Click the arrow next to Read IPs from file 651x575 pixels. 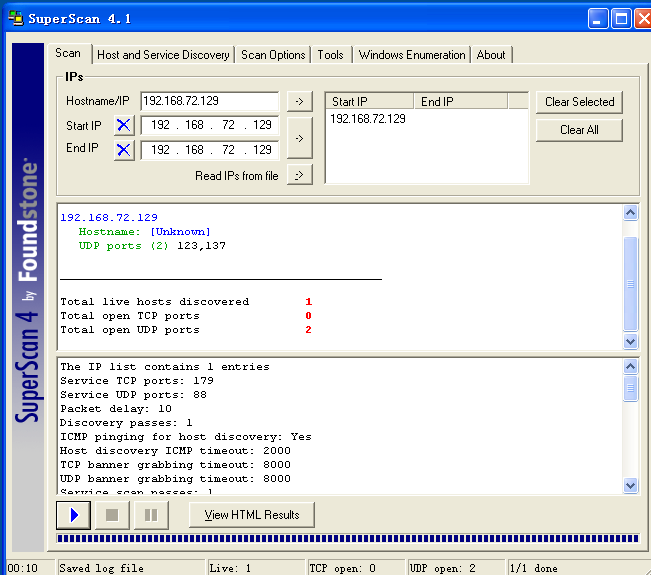(x=300, y=175)
